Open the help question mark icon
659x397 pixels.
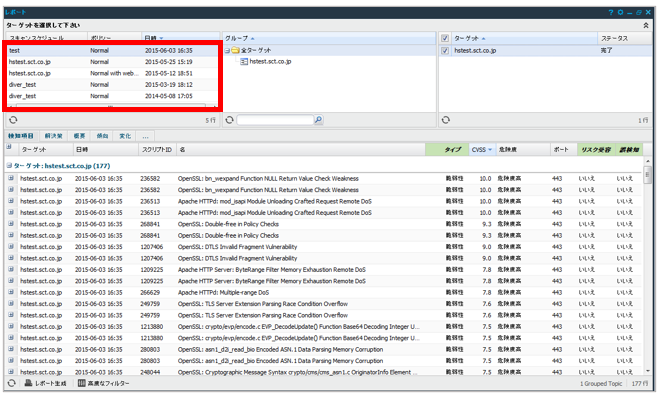(611, 12)
